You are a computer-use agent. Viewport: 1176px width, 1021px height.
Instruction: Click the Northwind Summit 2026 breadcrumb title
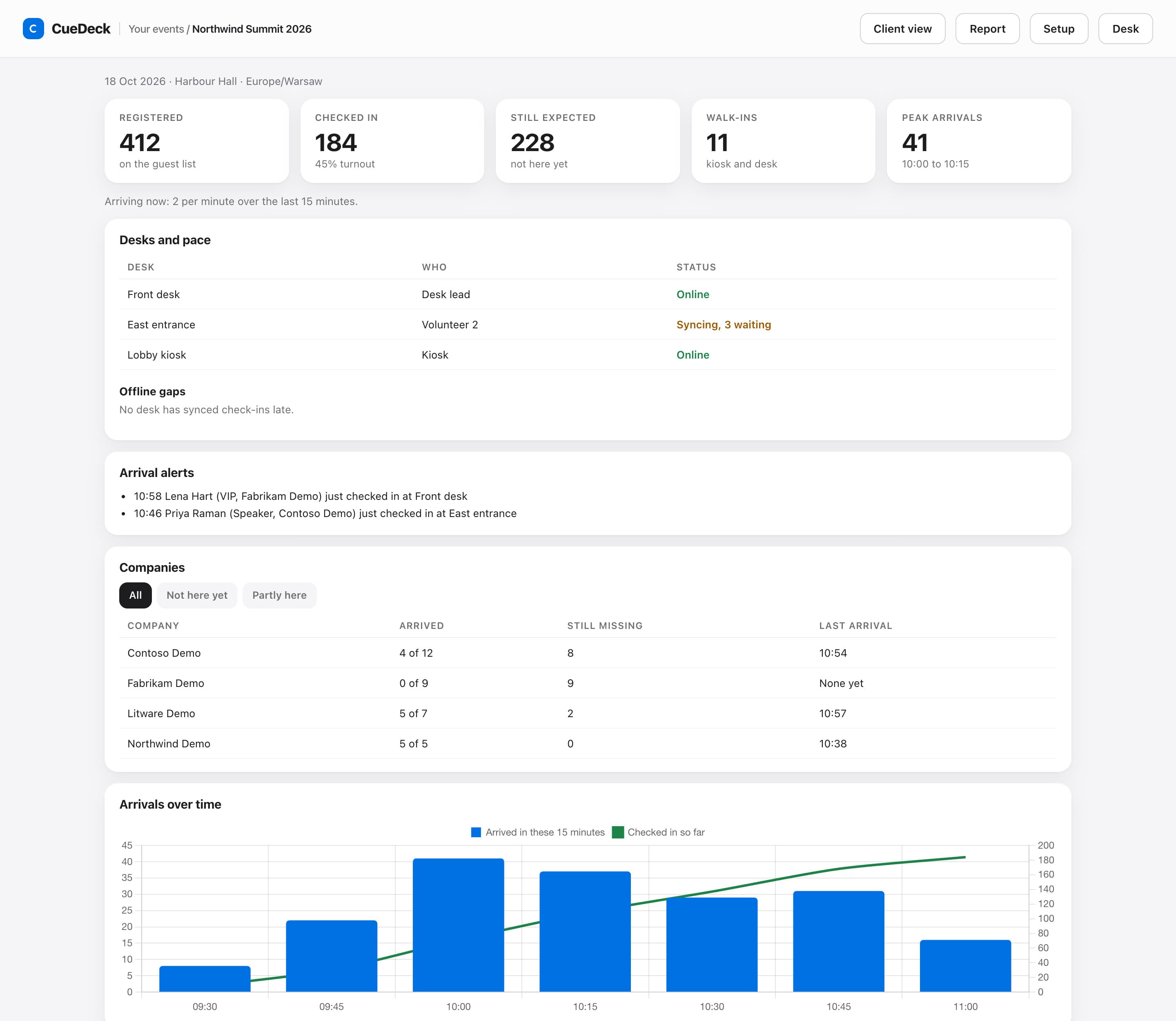[x=252, y=29]
